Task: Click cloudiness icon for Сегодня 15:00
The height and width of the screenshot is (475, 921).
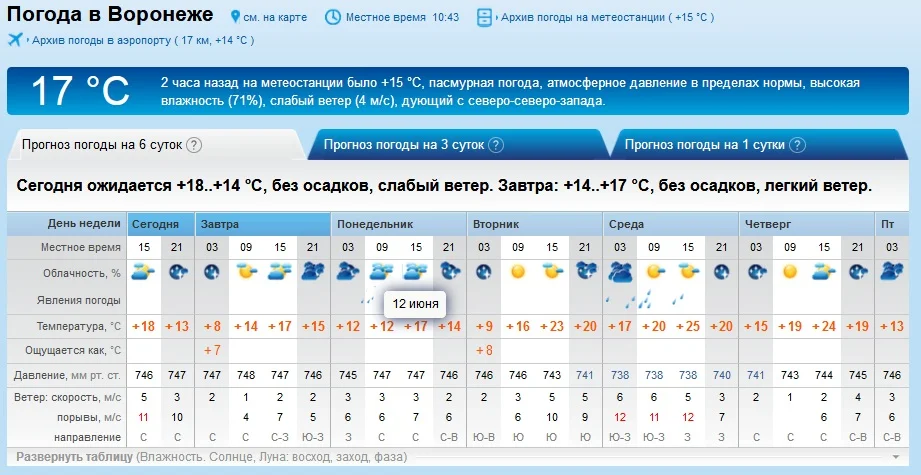Action: click(144, 272)
